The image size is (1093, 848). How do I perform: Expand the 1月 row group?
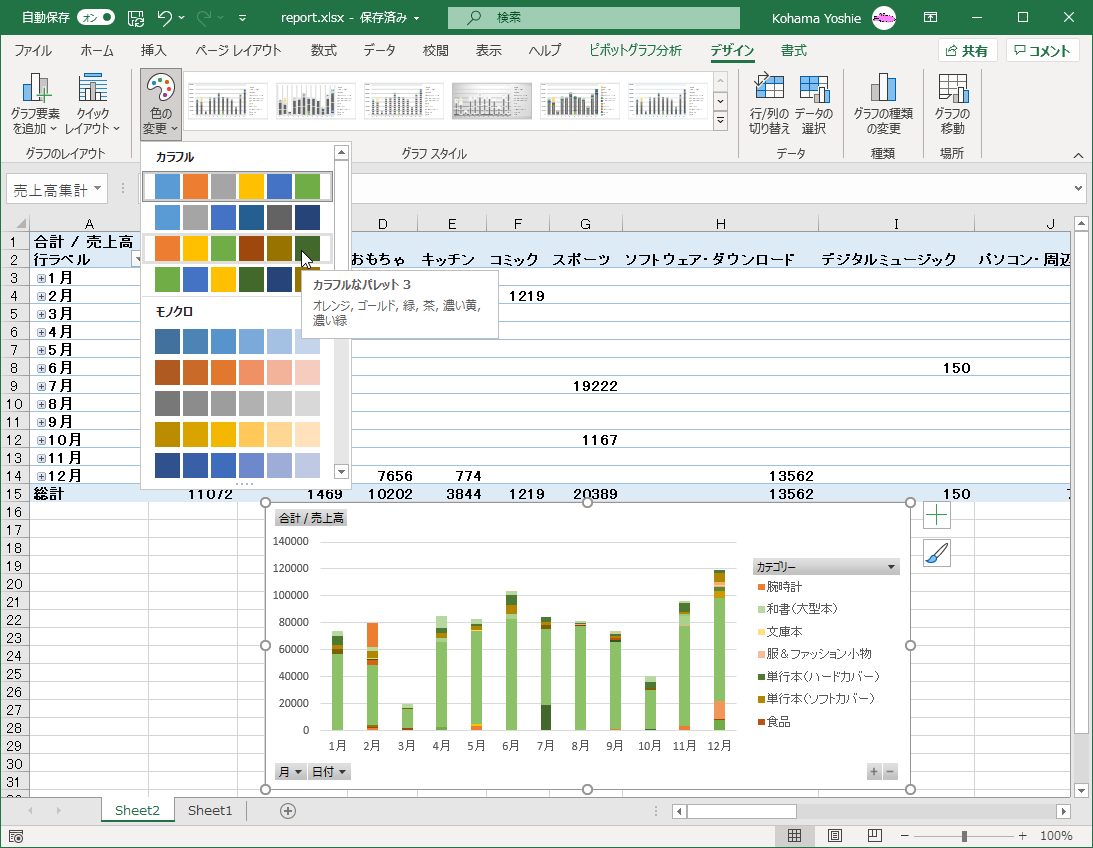tap(42, 278)
